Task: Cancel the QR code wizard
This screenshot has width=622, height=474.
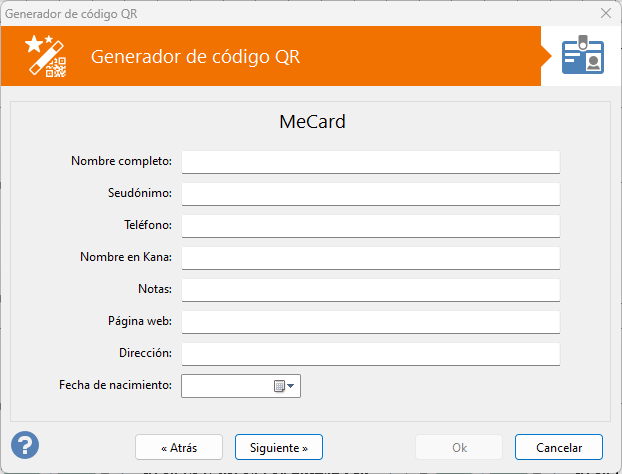Action: point(559,446)
